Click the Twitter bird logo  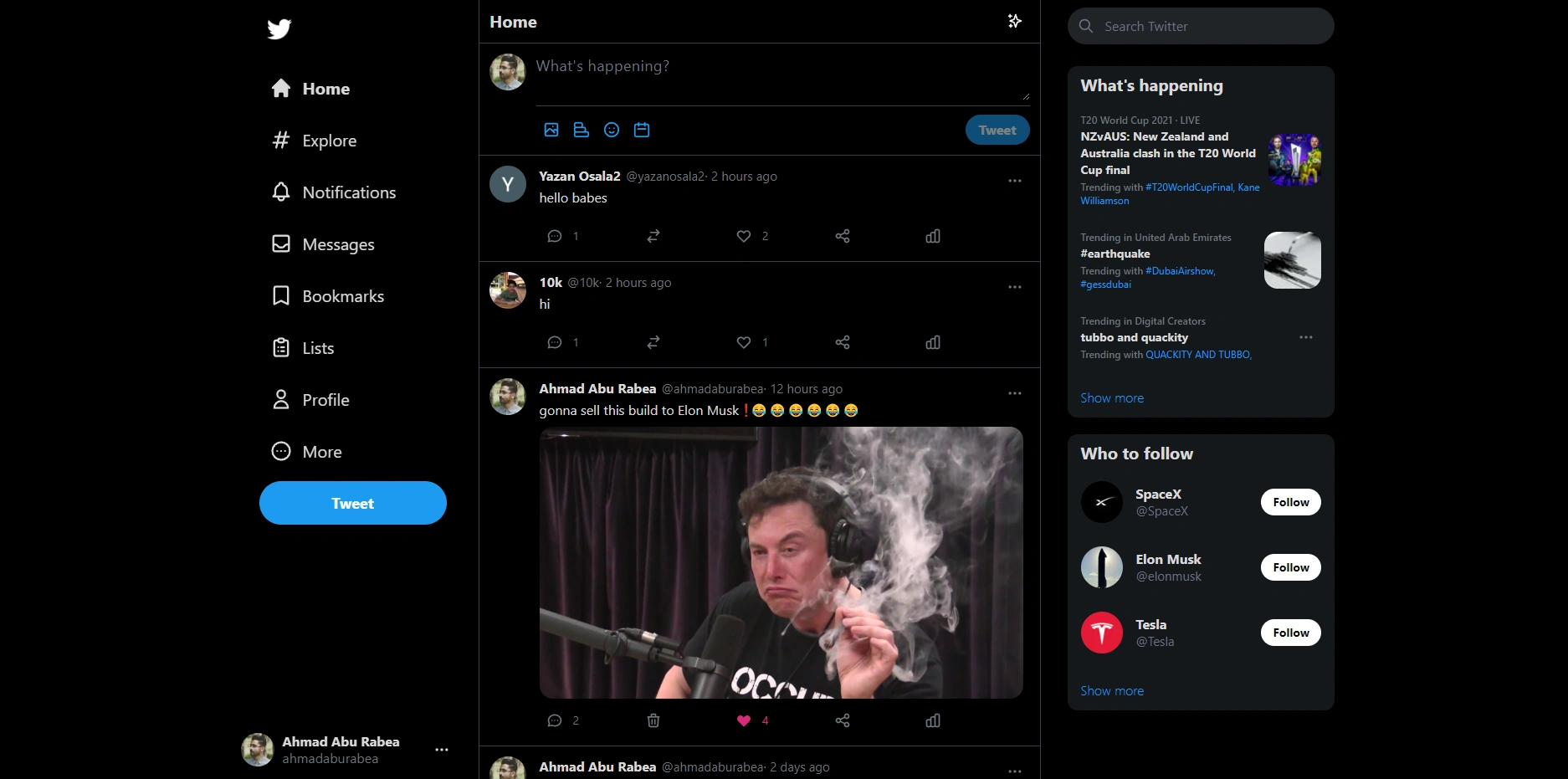(x=279, y=29)
